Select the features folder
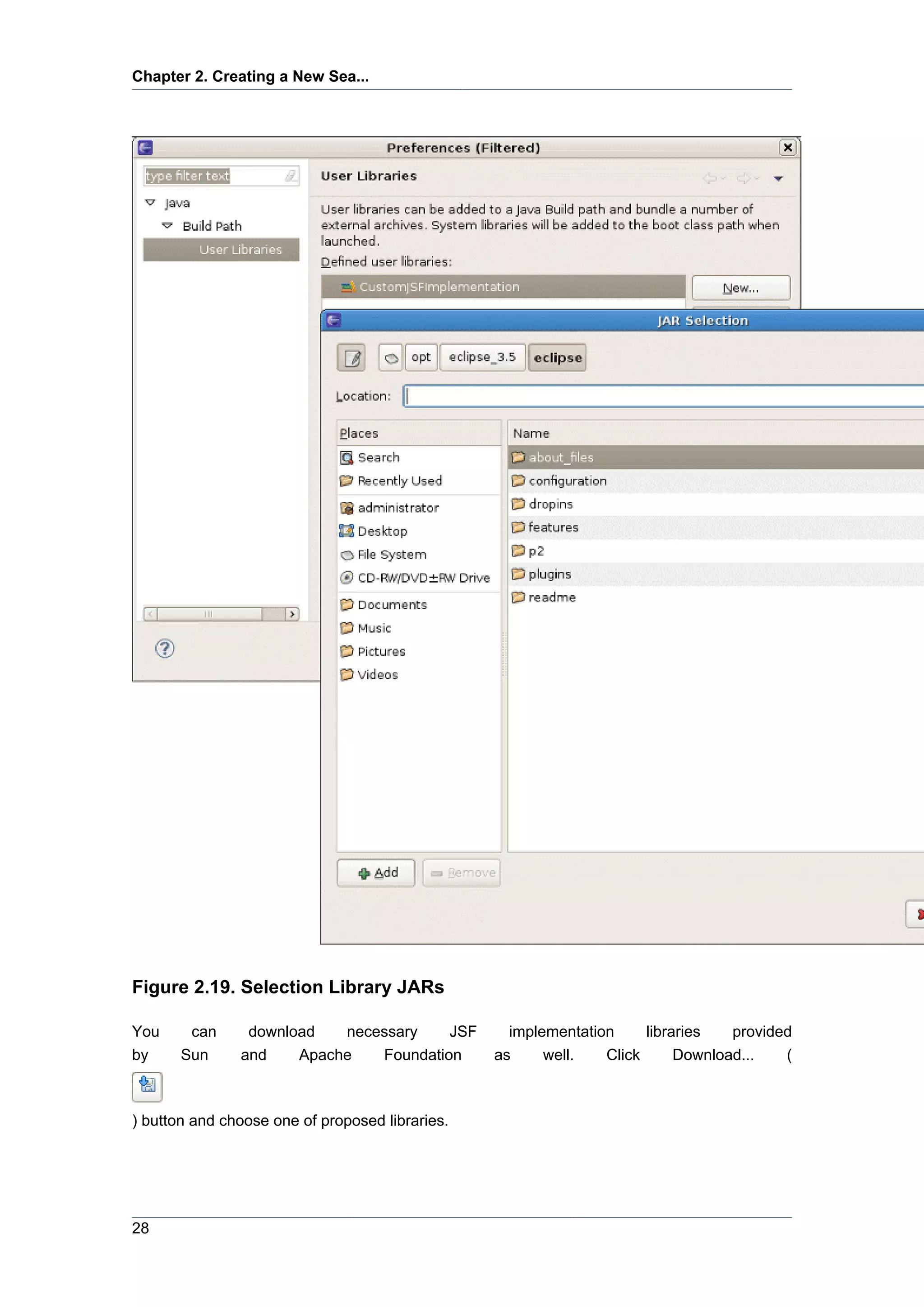Screen dimensions: 924x1307 click(716, 528)
